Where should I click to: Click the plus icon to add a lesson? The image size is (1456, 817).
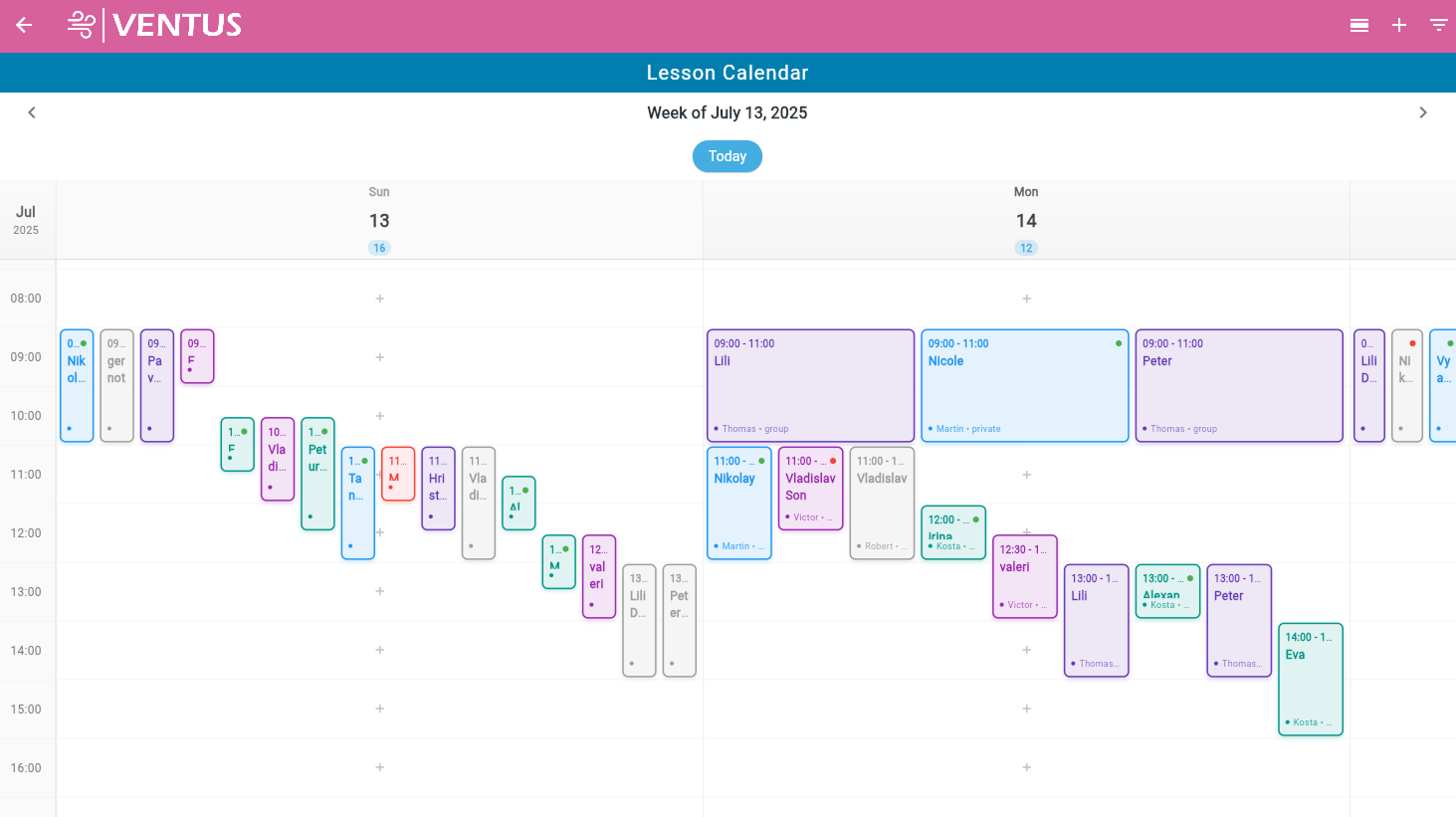click(x=1399, y=25)
